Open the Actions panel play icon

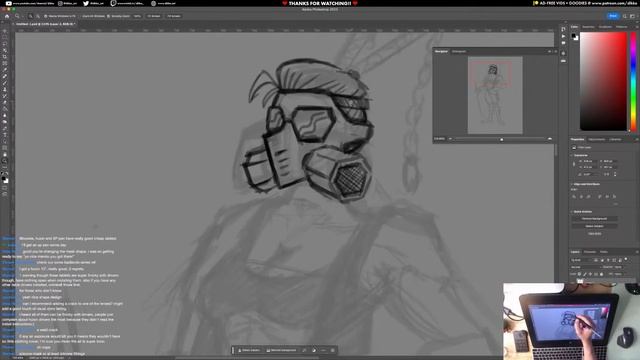pyautogui.click(x=563, y=36)
